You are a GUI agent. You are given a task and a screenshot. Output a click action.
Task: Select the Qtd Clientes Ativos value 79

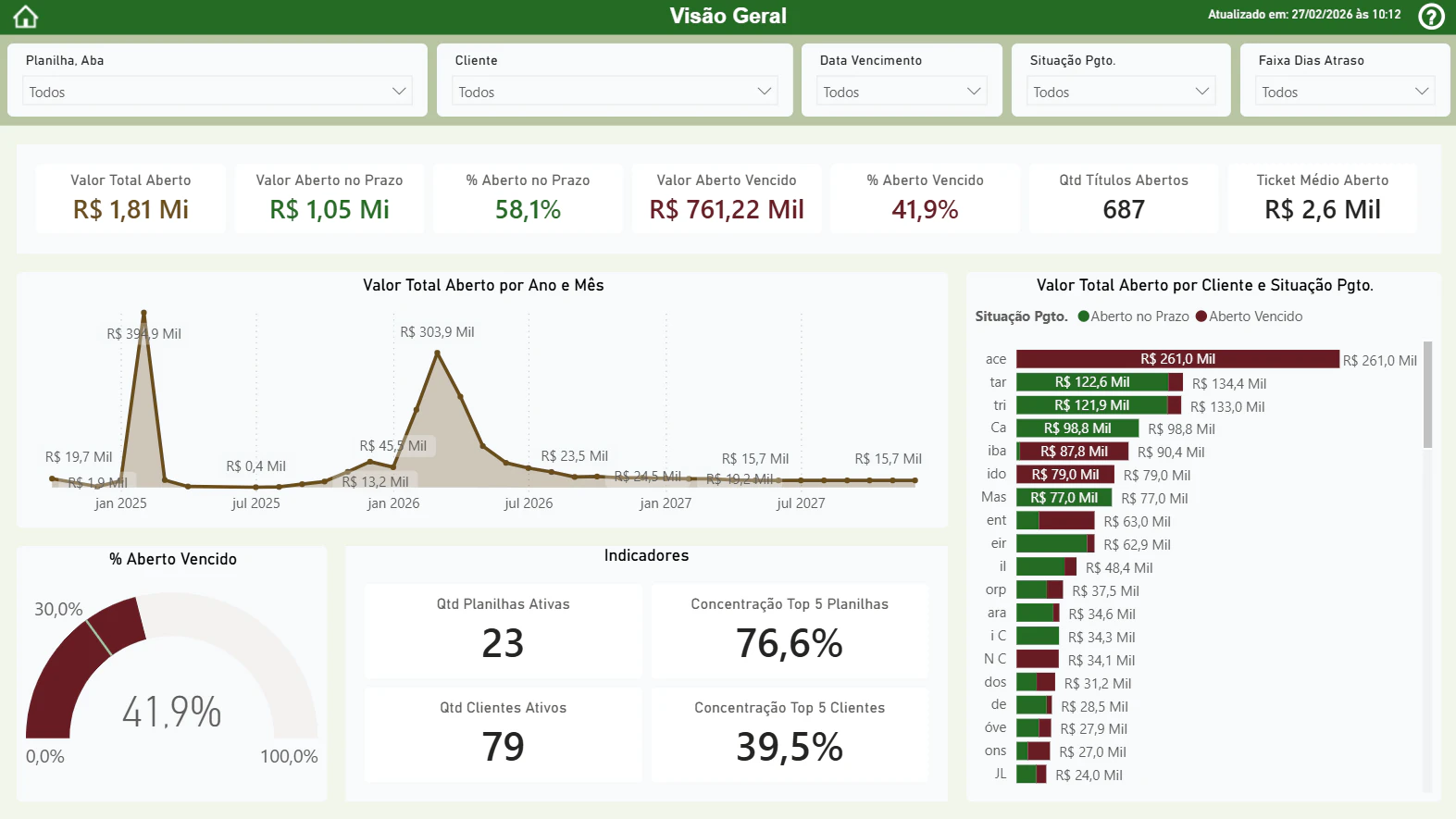(503, 747)
